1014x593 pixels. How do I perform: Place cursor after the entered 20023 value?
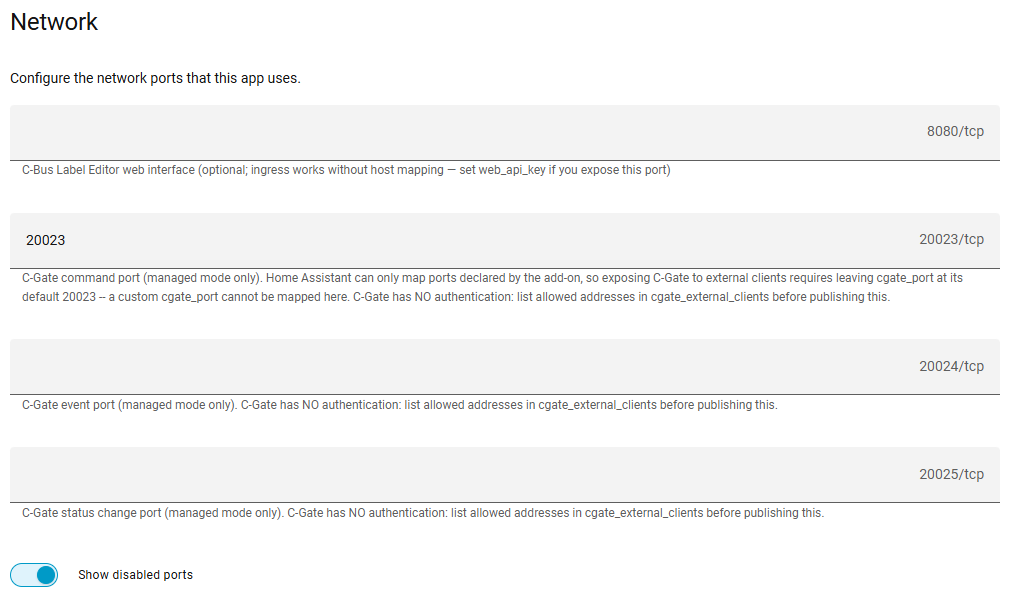66,241
